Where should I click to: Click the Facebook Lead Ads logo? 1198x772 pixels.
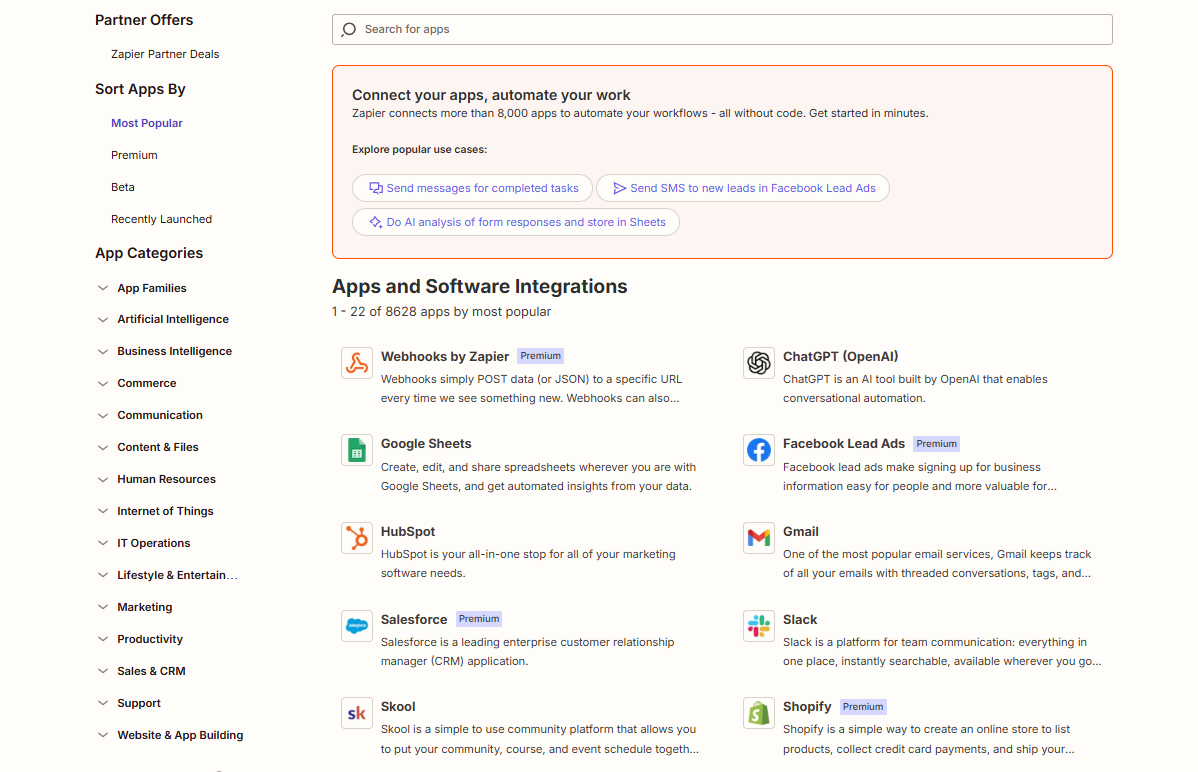[x=759, y=450]
